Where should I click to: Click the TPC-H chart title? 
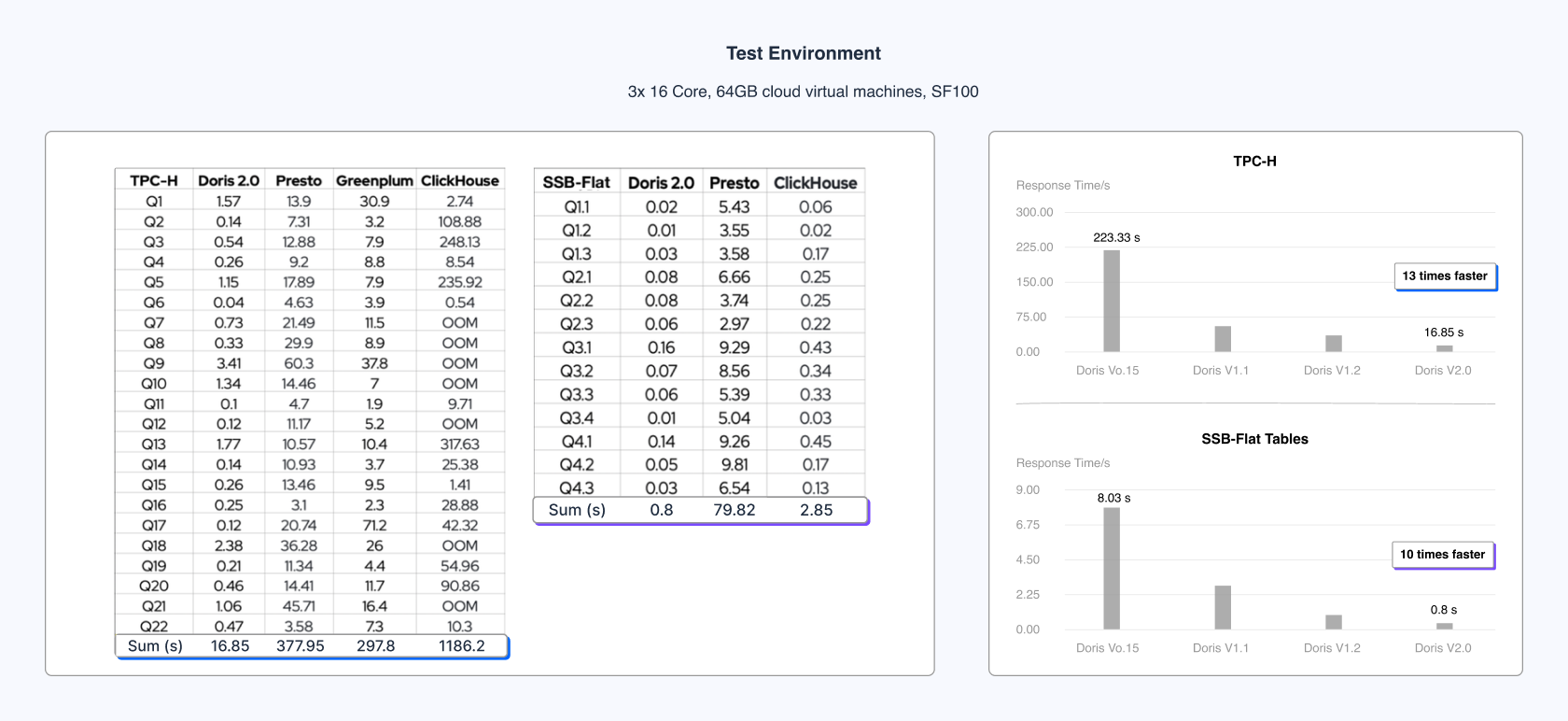(x=1254, y=161)
